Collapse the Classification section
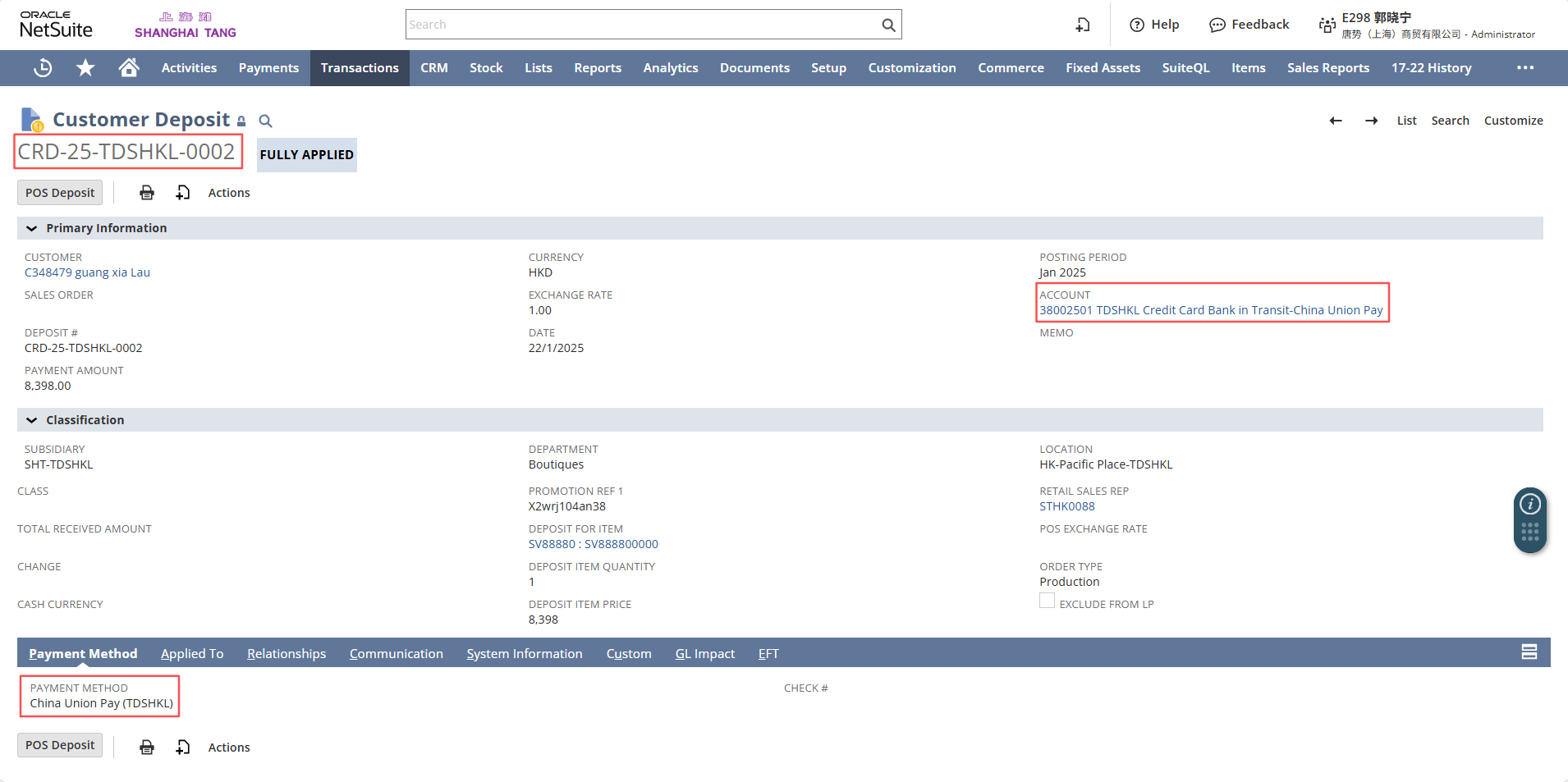This screenshot has height=782, width=1568. click(32, 420)
